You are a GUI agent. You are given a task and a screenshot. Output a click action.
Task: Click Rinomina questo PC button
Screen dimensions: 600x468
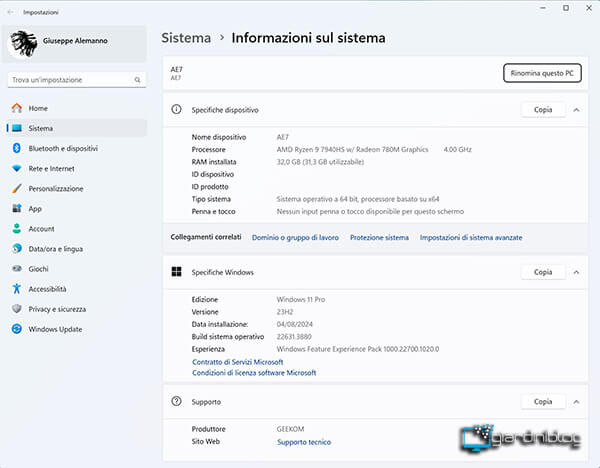[542, 73]
